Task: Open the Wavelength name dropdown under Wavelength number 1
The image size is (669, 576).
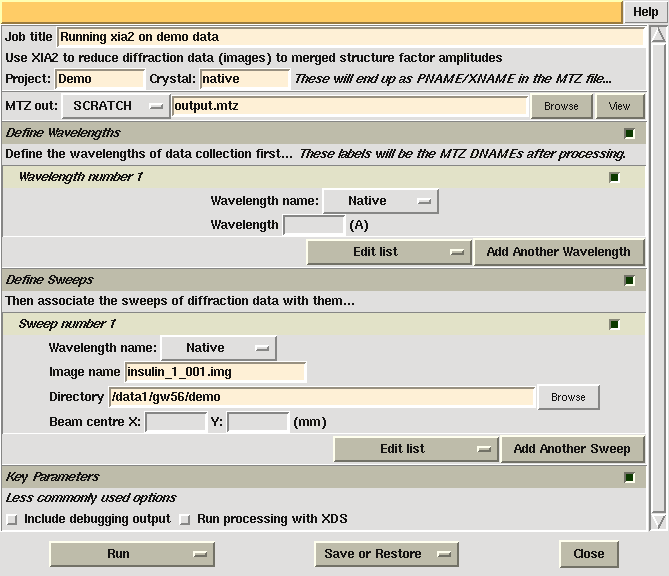Action: pyautogui.click(x=381, y=201)
